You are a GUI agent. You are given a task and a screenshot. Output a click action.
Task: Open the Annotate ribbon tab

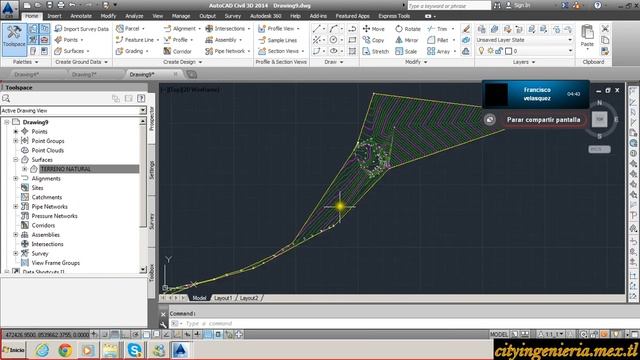[x=81, y=16]
